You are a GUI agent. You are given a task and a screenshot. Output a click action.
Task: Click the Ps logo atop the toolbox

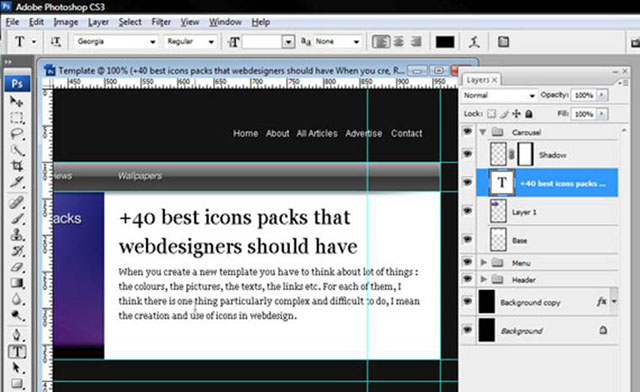coord(17,84)
